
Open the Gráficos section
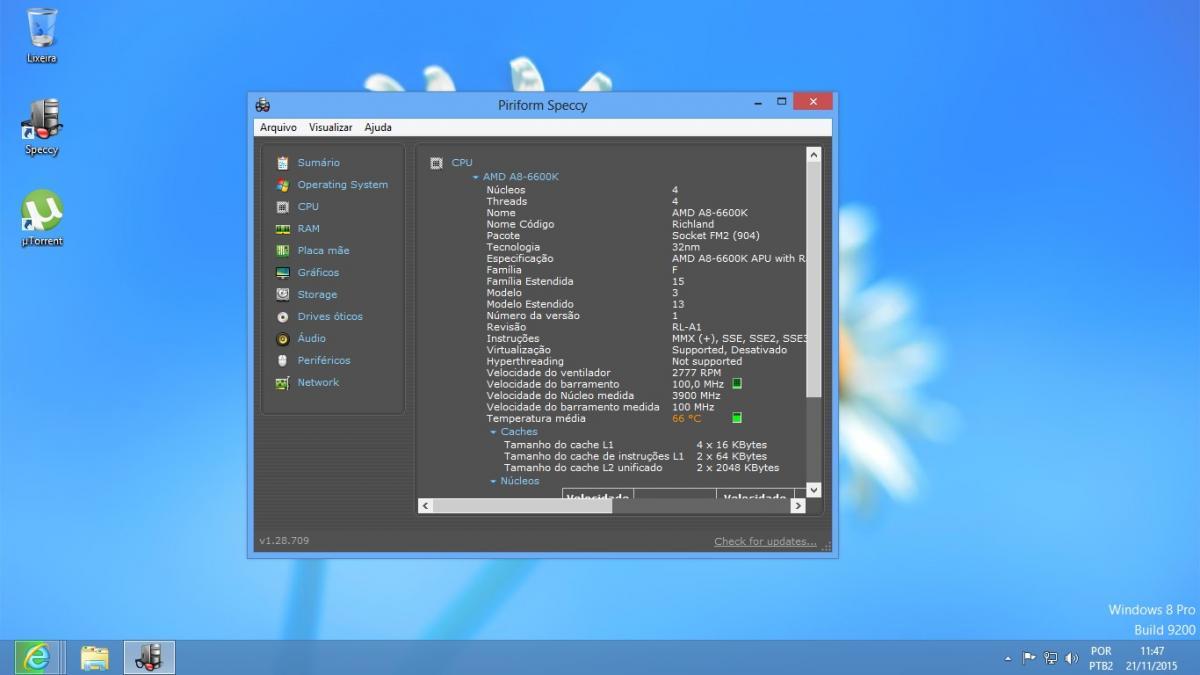pyautogui.click(x=318, y=273)
